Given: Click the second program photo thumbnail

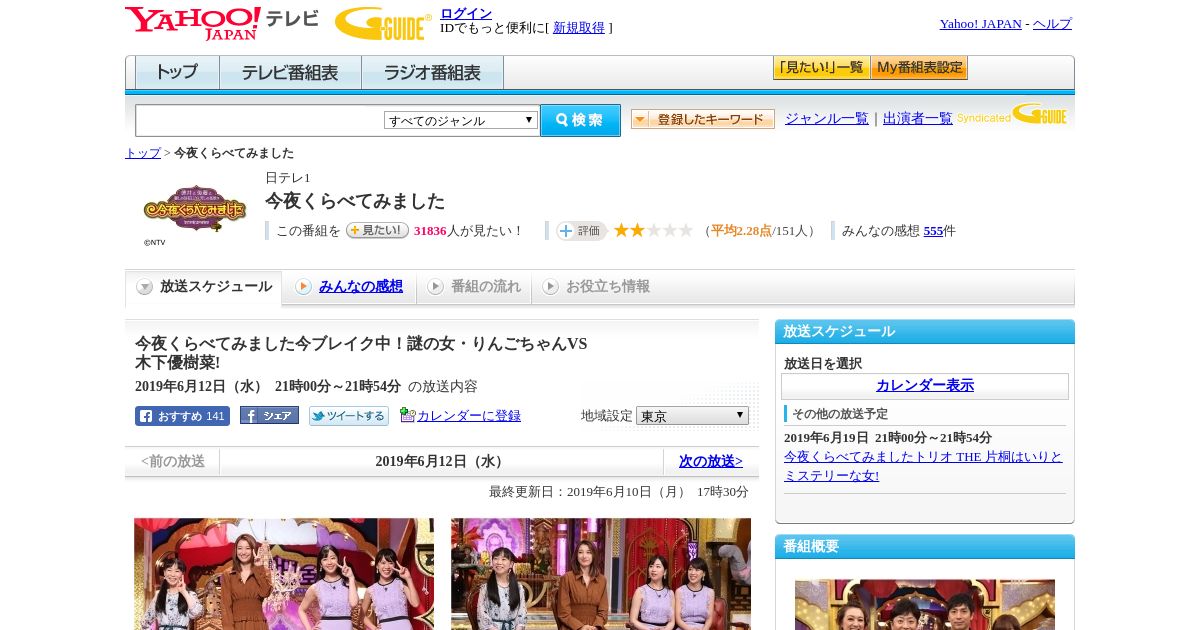Looking at the screenshot, I should [x=601, y=574].
